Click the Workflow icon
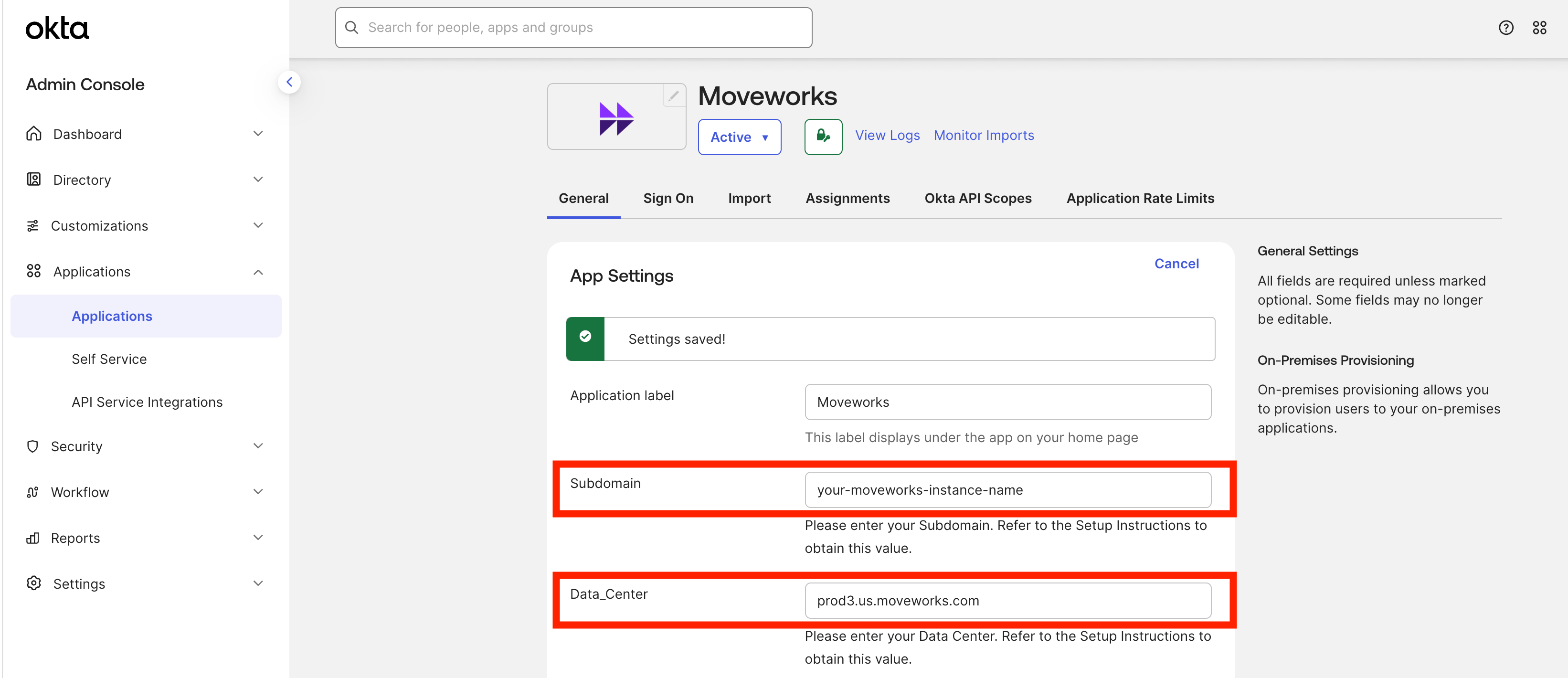The height and width of the screenshot is (678, 1568). pos(32,492)
